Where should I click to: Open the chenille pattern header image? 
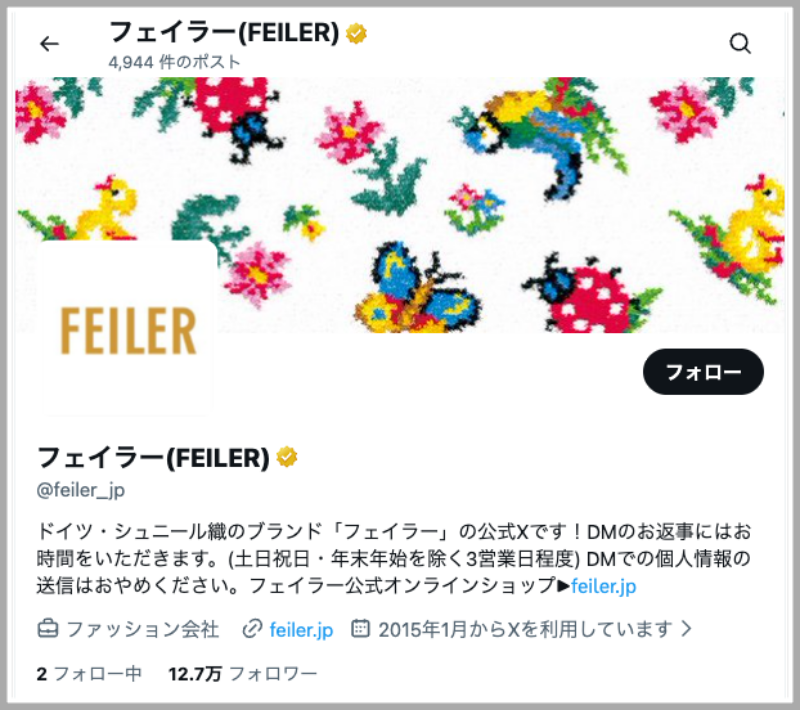click(x=400, y=205)
